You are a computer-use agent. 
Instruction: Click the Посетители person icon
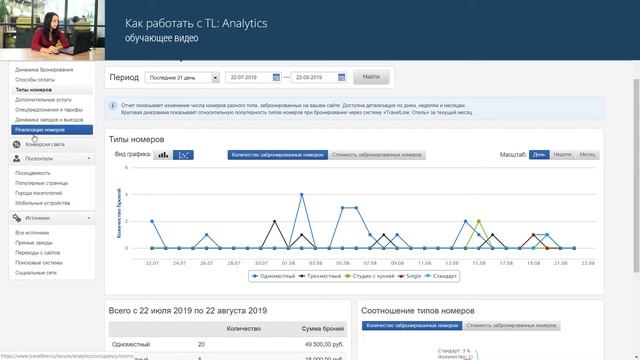[17, 158]
